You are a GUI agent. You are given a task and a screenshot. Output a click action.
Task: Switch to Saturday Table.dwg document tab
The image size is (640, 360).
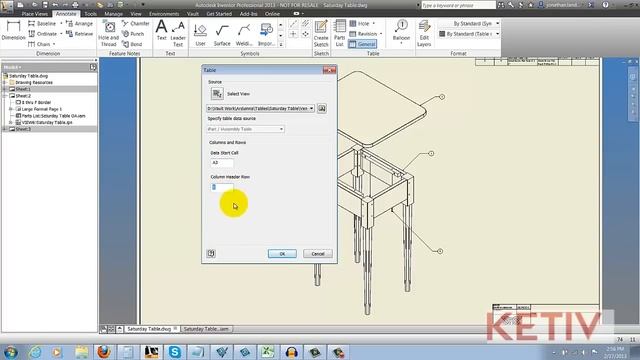coord(149,329)
